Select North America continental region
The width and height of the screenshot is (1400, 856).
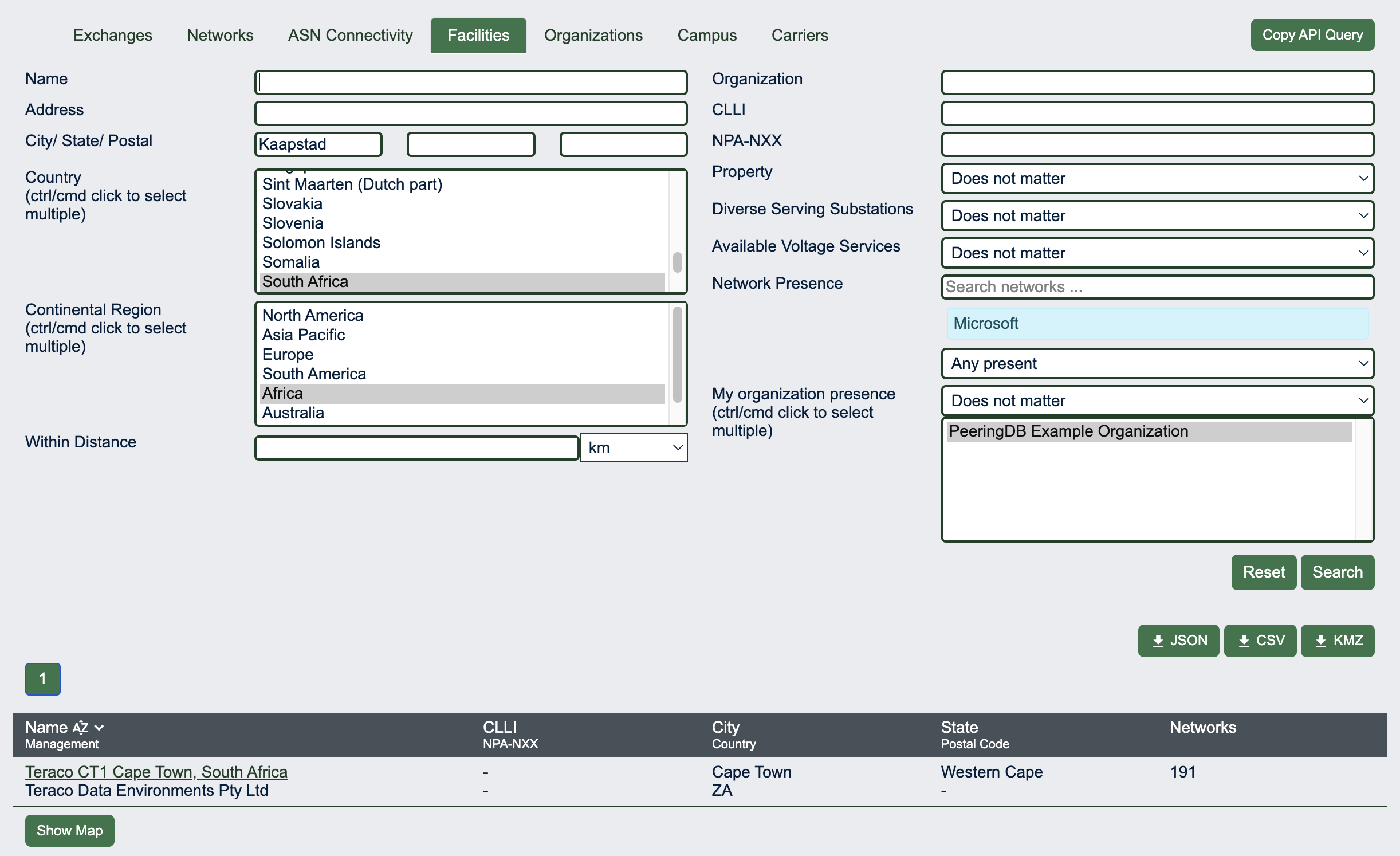462,316
